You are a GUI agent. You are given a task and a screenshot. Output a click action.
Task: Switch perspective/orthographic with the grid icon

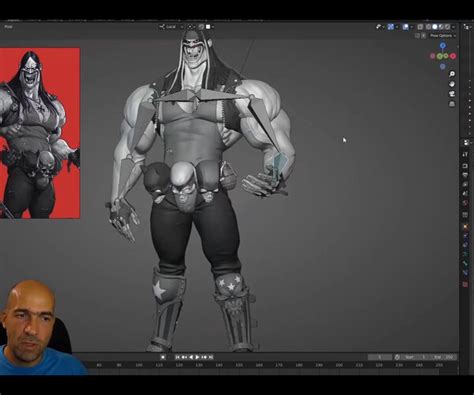(x=452, y=104)
